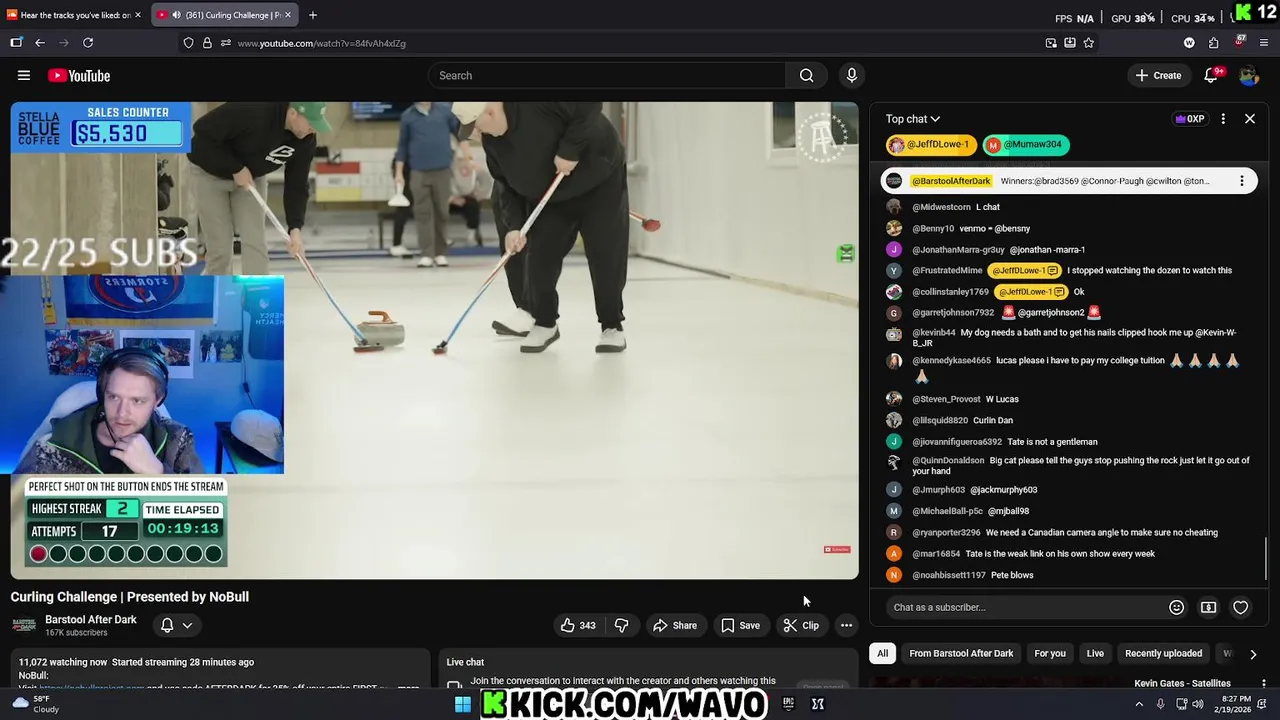The height and width of the screenshot is (720, 1280).
Task: Select the Recently uploaded chip
Action: (1163, 653)
